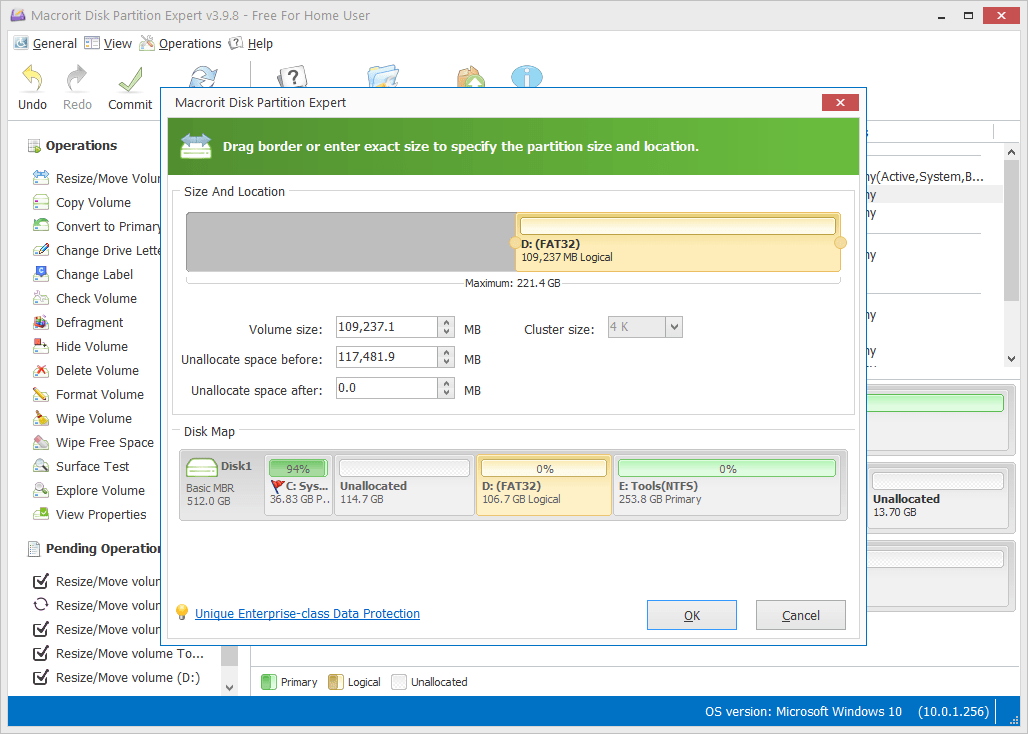Open the General menu
1028x734 pixels.
pos(45,43)
